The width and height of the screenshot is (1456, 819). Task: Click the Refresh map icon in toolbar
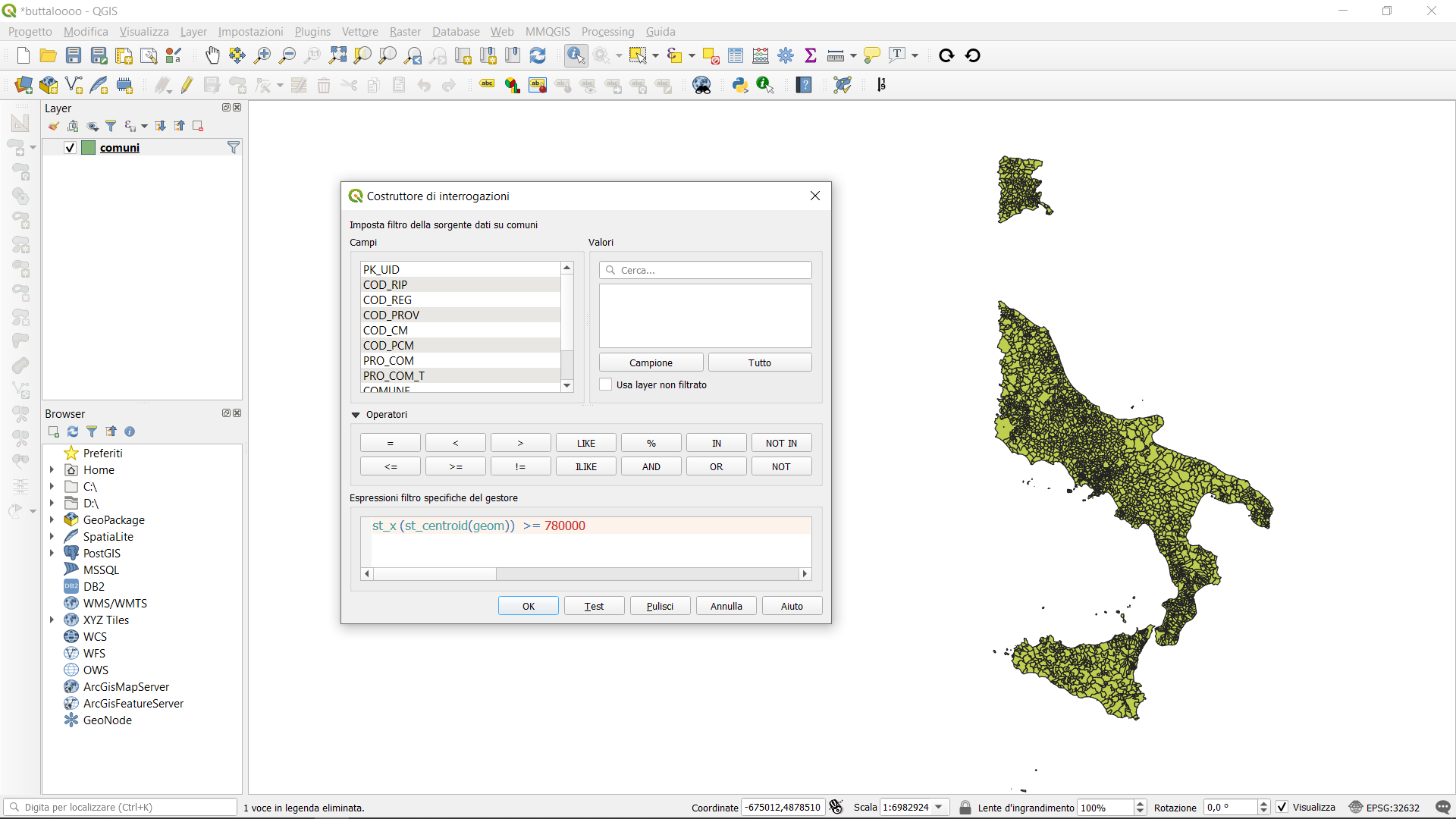tap(538, 55)
